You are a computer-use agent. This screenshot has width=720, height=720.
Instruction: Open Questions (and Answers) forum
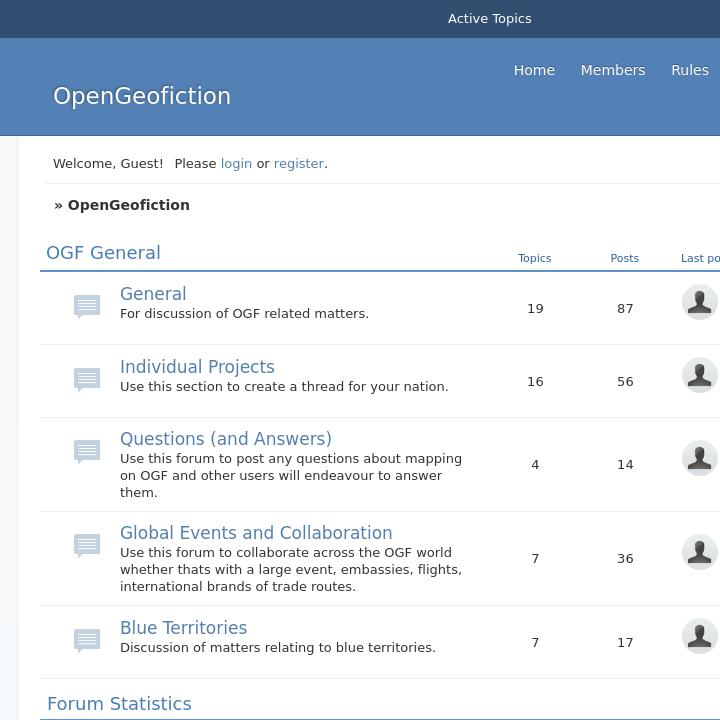[x=225, y=439]
